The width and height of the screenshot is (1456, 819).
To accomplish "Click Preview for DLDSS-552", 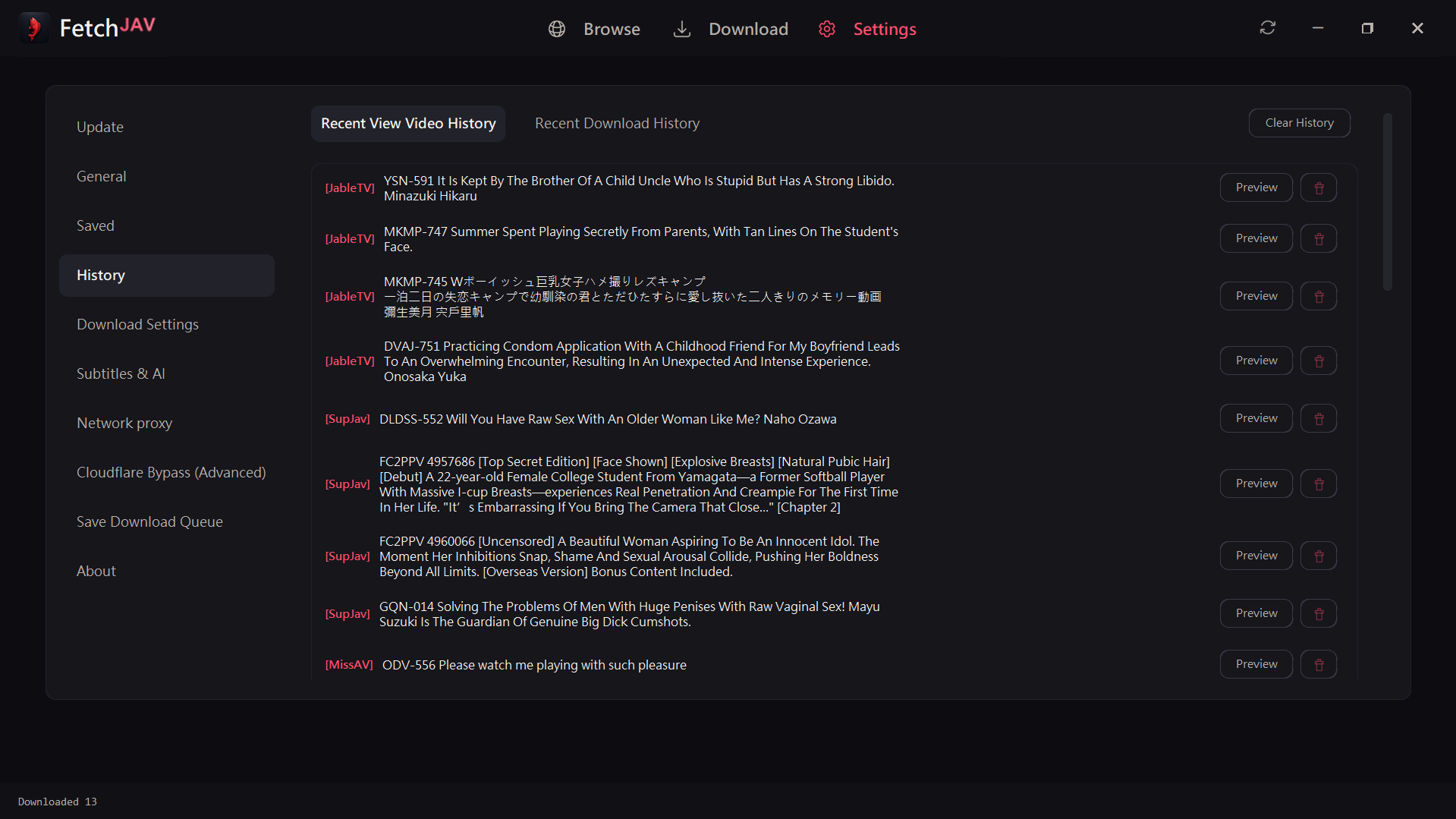I will [x=1256, y=418].
